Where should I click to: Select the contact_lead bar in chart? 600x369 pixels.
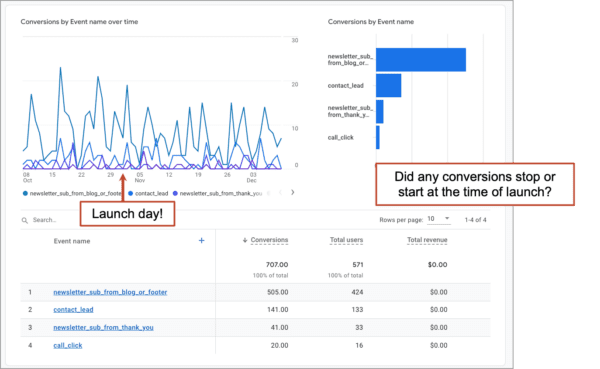click(x=388, y=85)
